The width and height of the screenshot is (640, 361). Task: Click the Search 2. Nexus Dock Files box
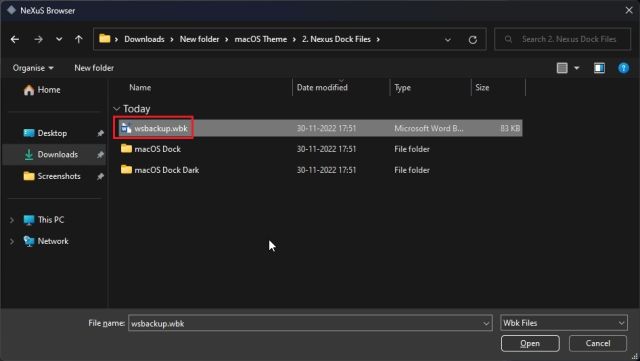tap(562, 39)
